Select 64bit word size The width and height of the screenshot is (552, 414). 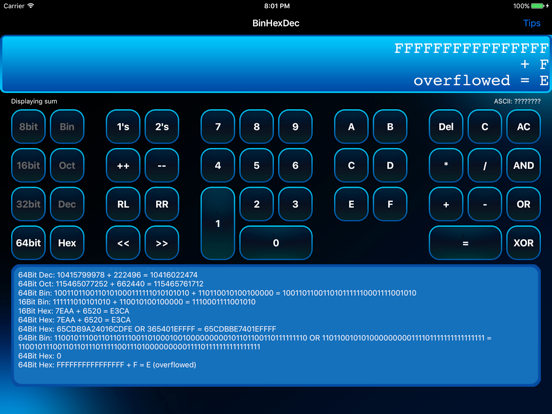tap(29, 243)
